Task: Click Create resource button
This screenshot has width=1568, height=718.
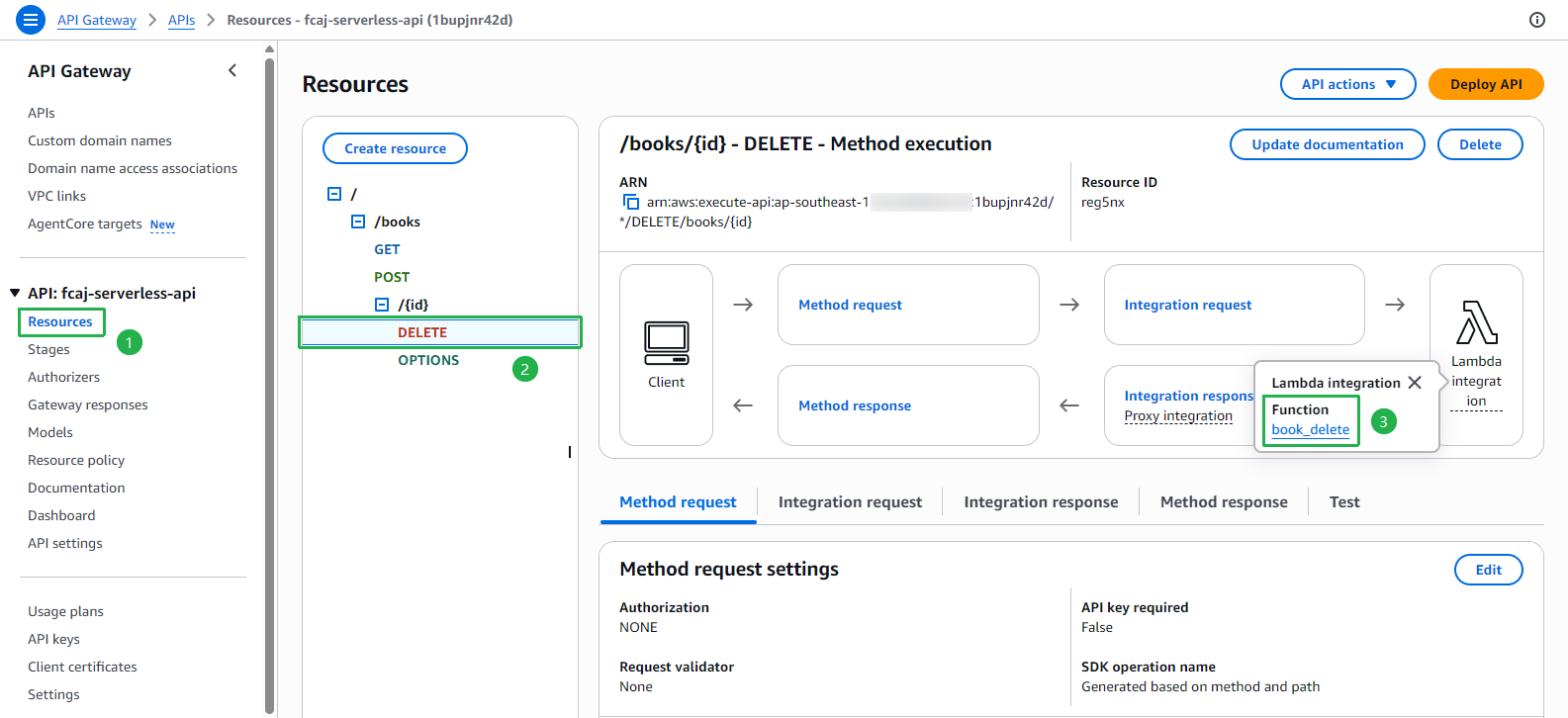Action: (395, 148)
